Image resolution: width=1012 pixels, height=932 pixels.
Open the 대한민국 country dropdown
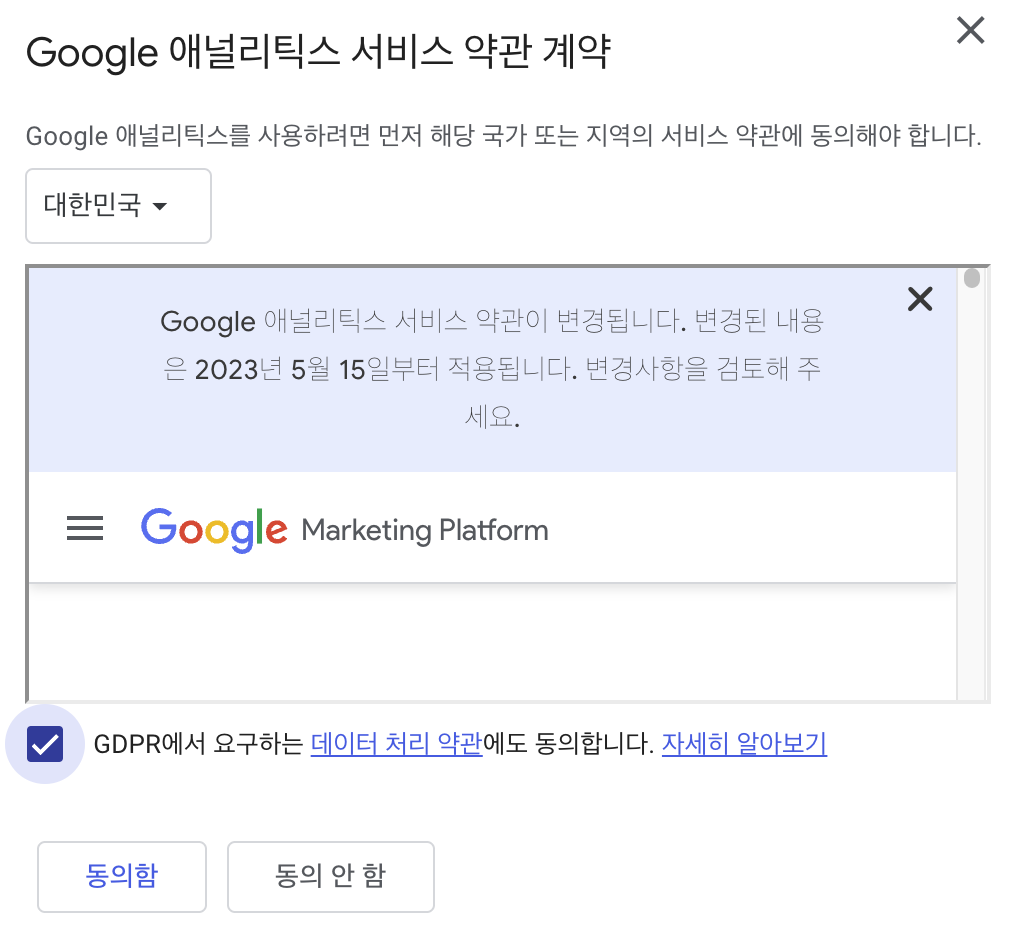118,206
